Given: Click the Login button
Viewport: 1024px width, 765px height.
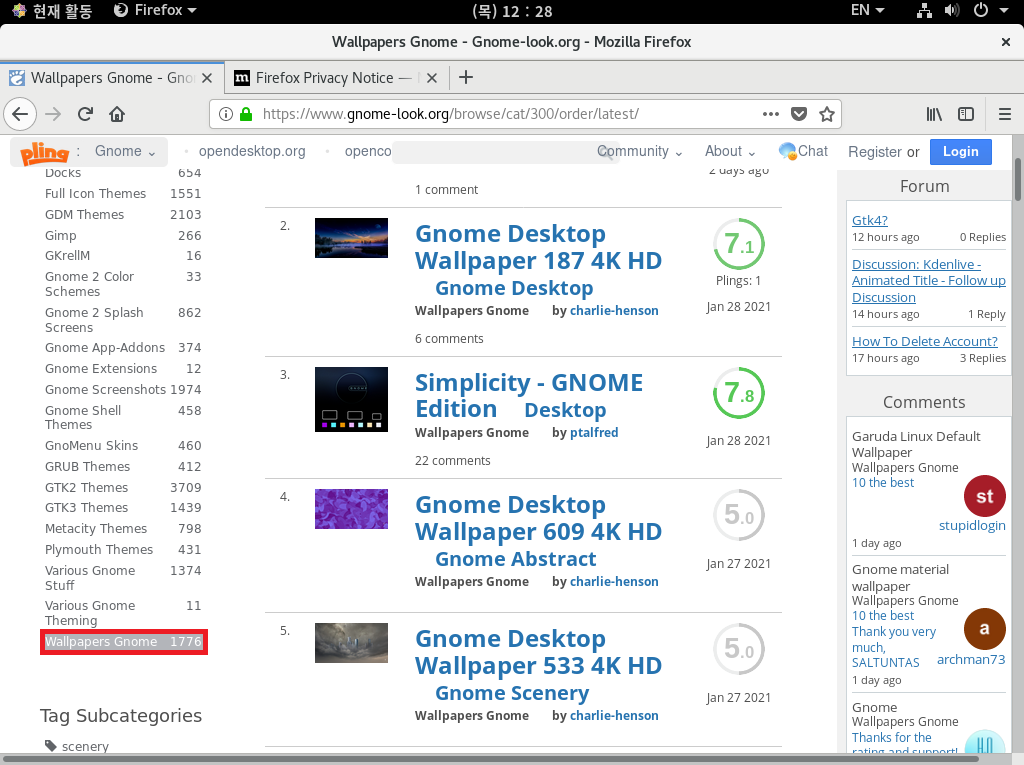Looking at the screenshot, I should (961, 152).
